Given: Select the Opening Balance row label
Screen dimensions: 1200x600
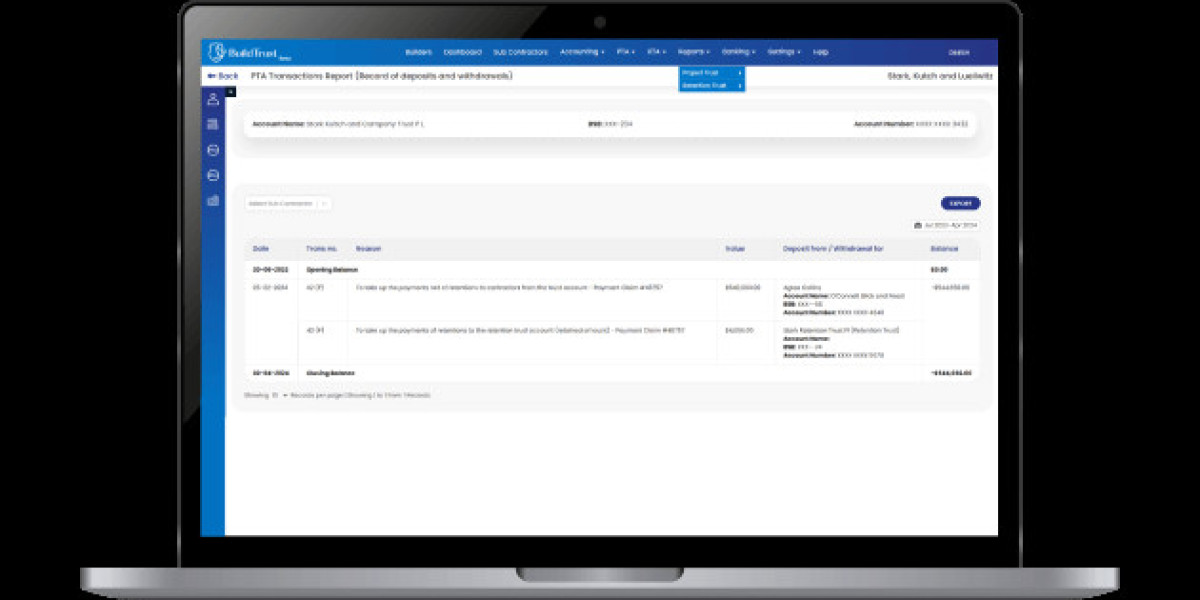Looking at the screenshot, I should pyautogui.click(x=331, y=270).
